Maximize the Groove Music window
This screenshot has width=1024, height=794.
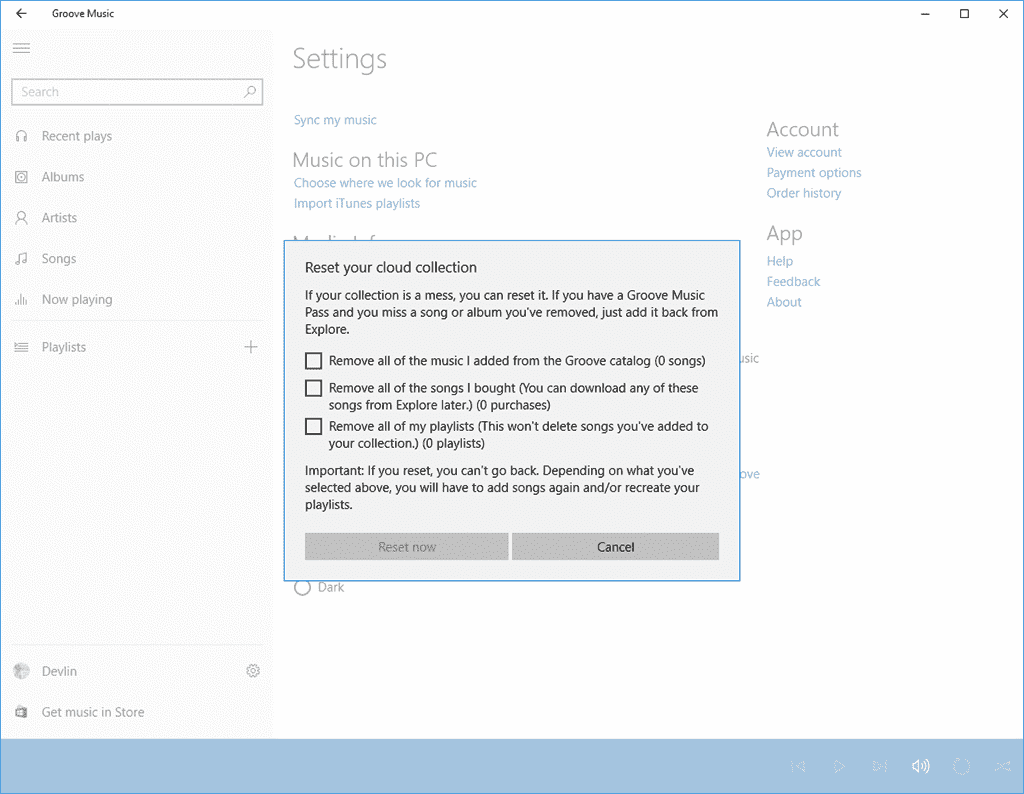coord(964,14)
